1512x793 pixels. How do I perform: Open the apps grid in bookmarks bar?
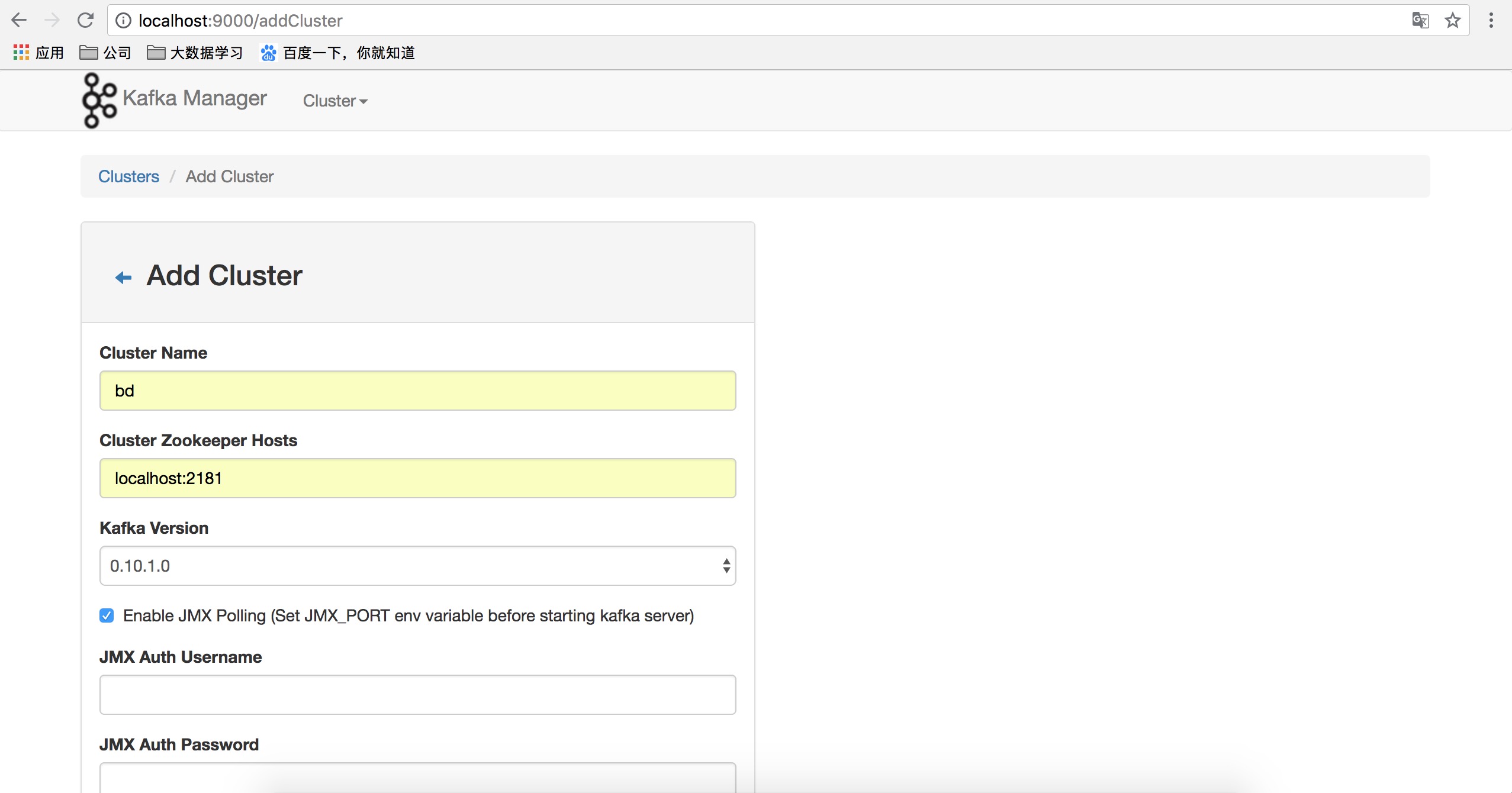(x=21, y=53)
